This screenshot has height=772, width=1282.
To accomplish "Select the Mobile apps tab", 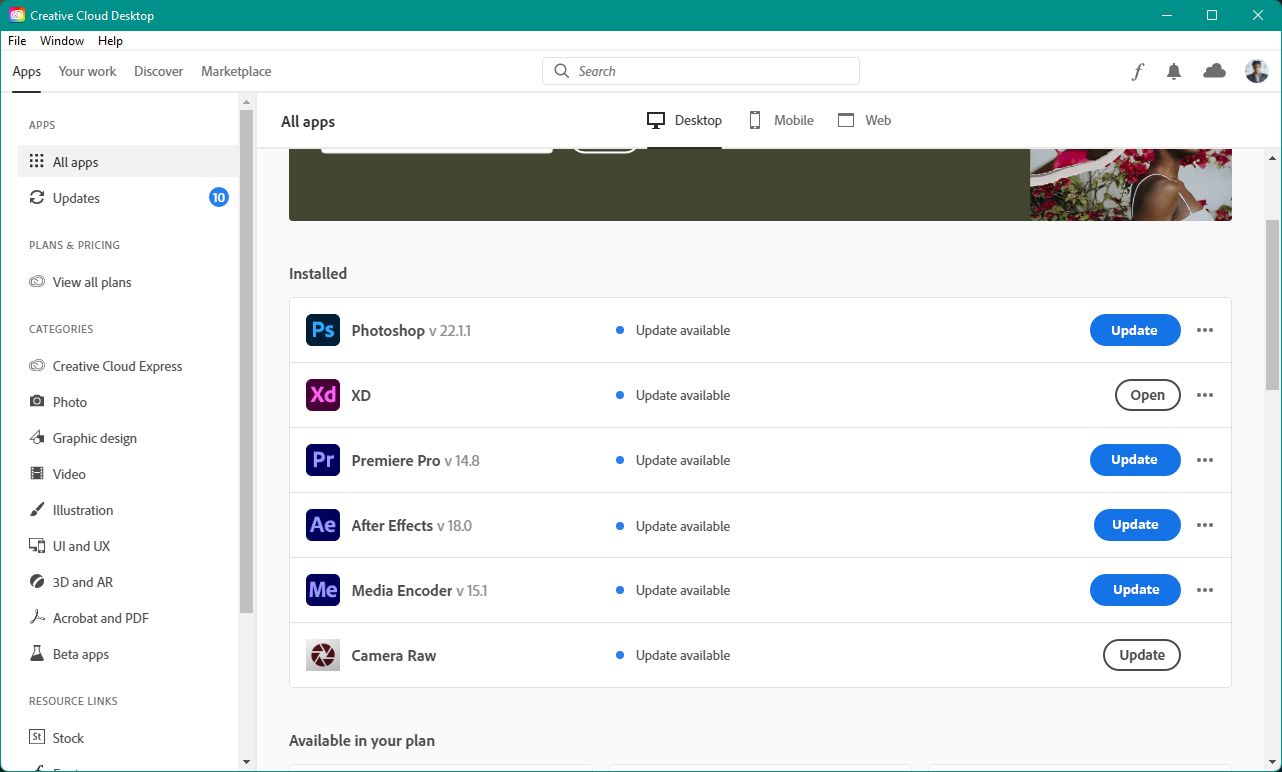I will pyautogui.click(x=781, y=120).
